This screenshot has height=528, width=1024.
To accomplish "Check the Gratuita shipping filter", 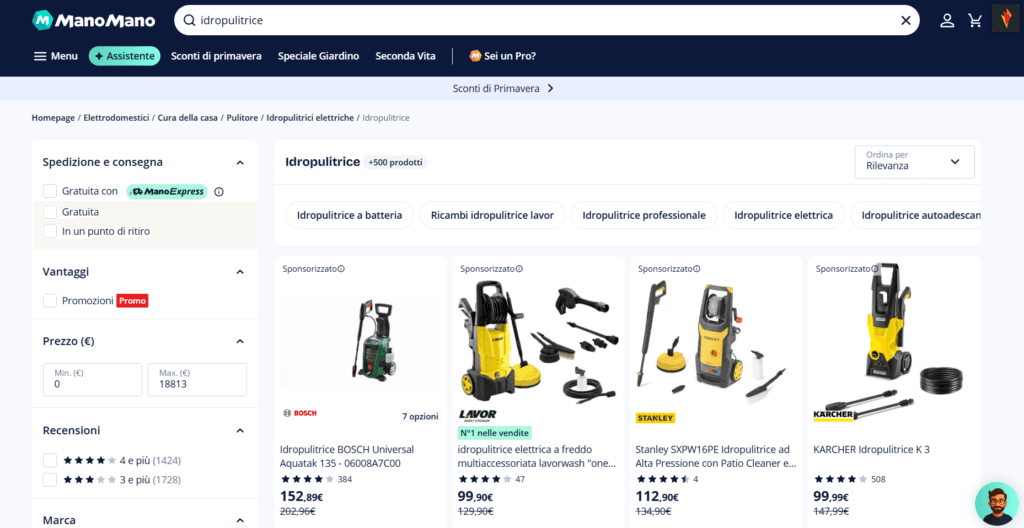I will 50,212.
